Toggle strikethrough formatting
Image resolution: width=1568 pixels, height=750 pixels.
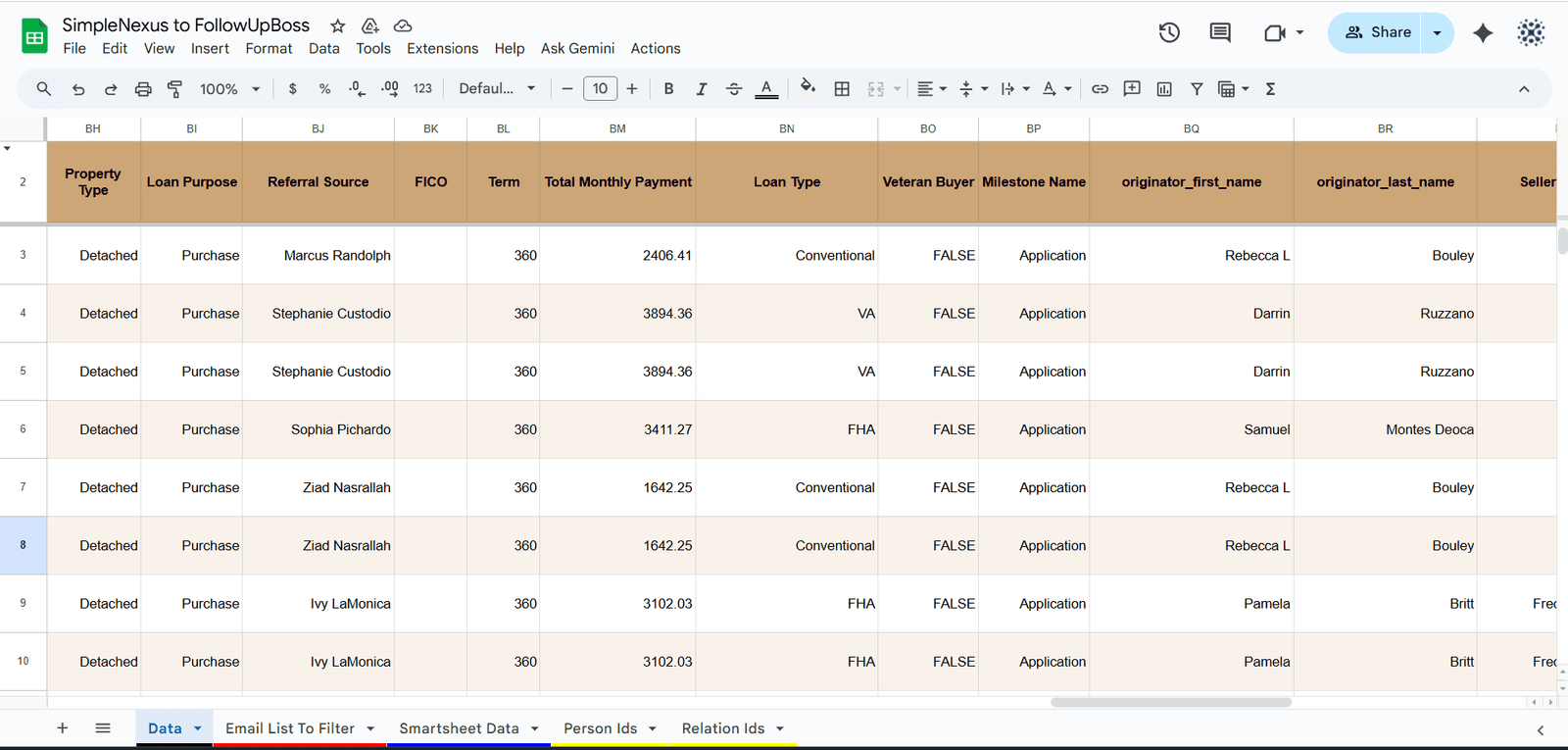734,89
